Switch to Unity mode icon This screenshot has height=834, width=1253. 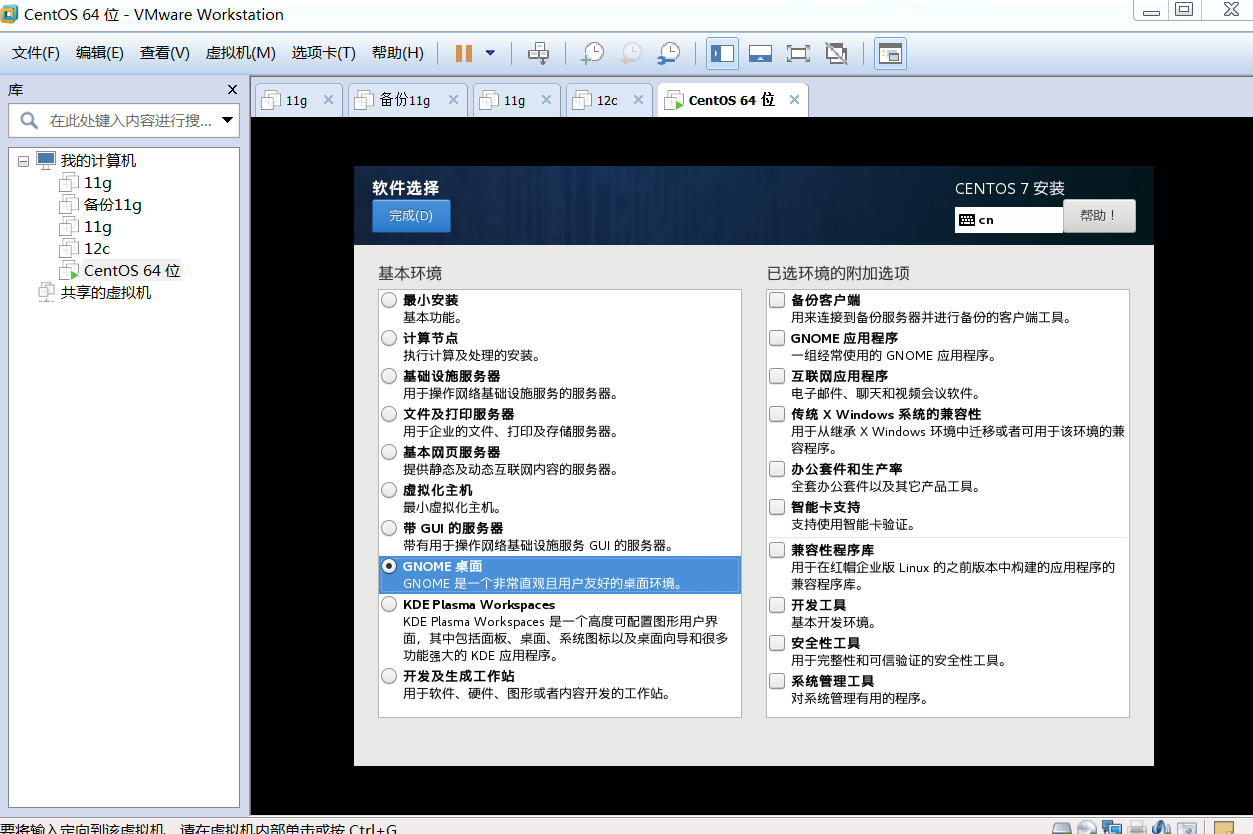[836, 53]
